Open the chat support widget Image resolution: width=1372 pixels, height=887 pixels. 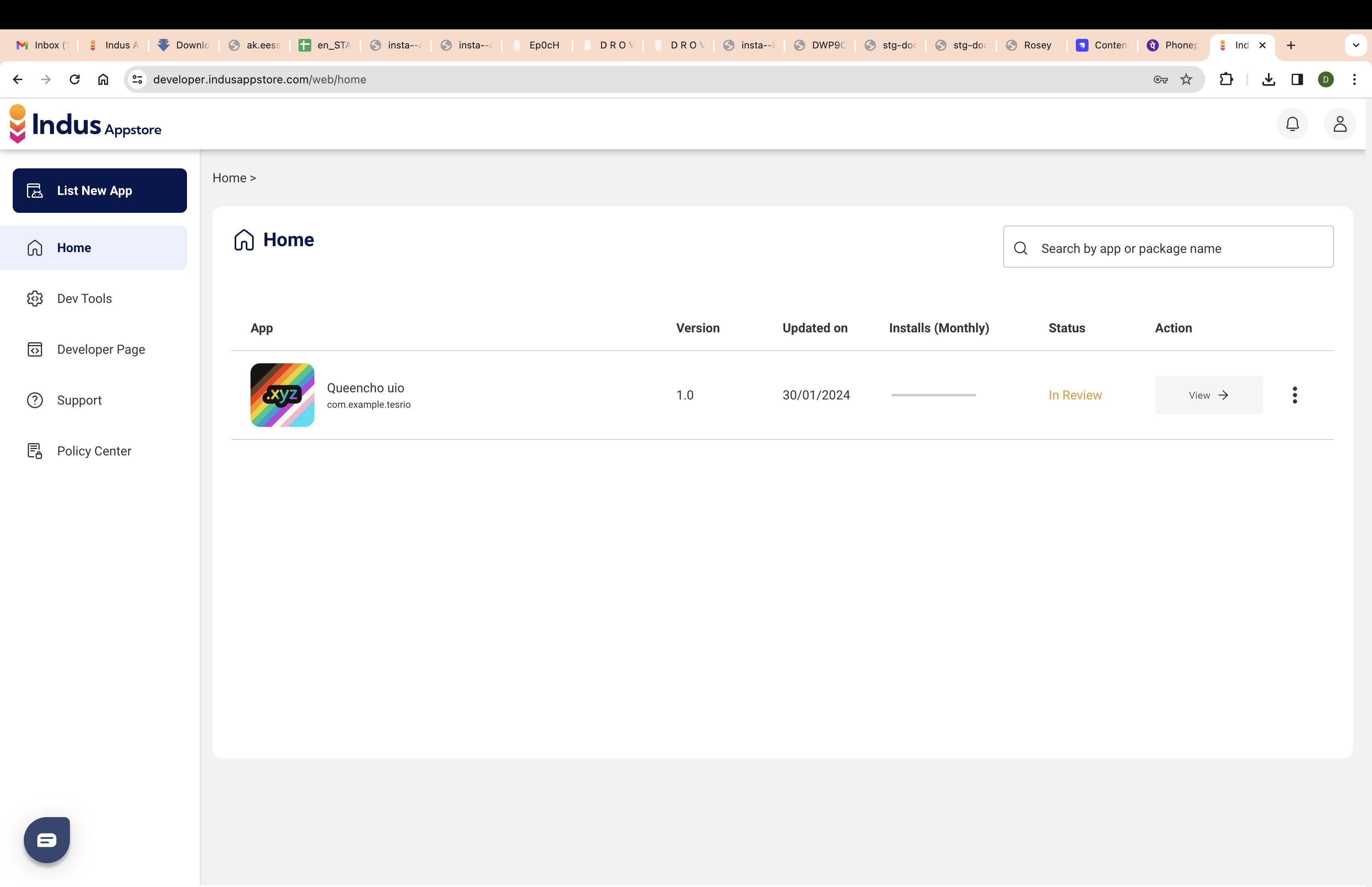46,840
